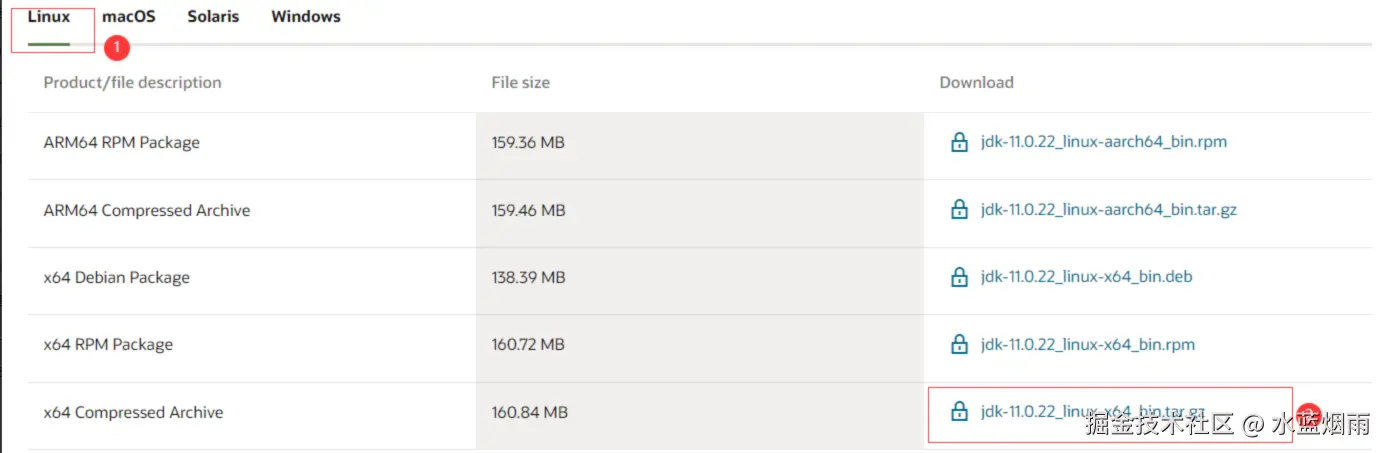Image resolution: width=1386 pixels, height=453 pixels.
Task: Switch to the Linux tab
Action: click(x=49, y=17)
